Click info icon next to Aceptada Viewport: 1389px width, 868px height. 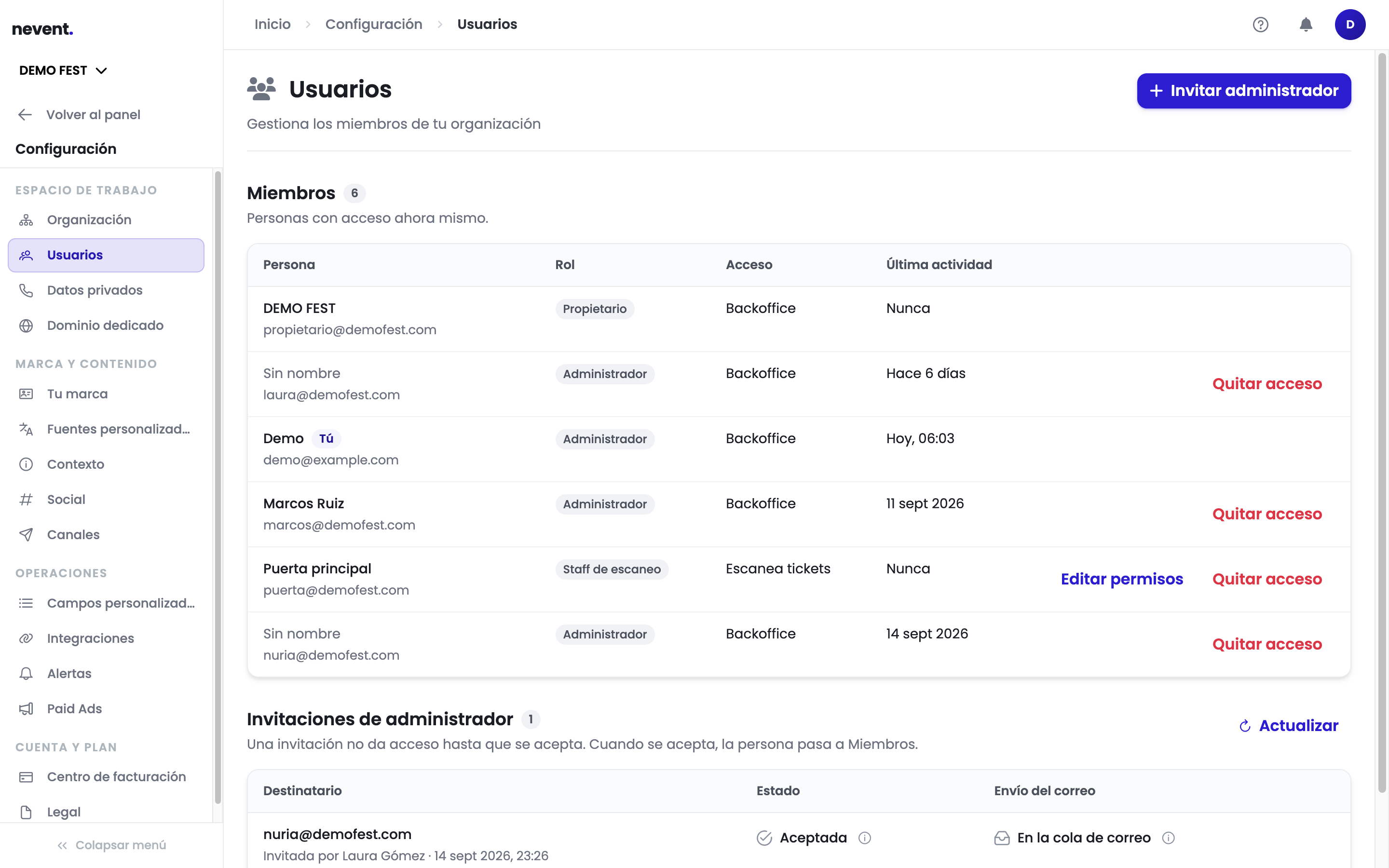pos(864,838)
